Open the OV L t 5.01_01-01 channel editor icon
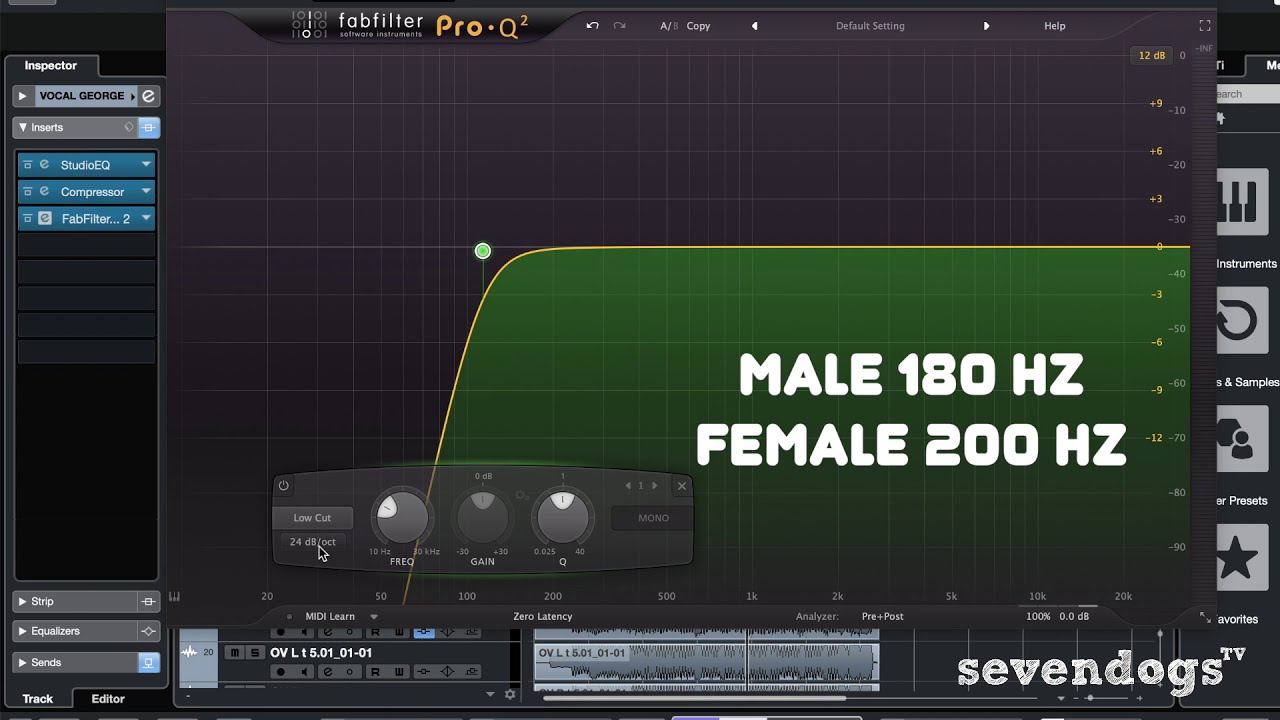This screenshot has width=1280, height=720. coord(327,672)
